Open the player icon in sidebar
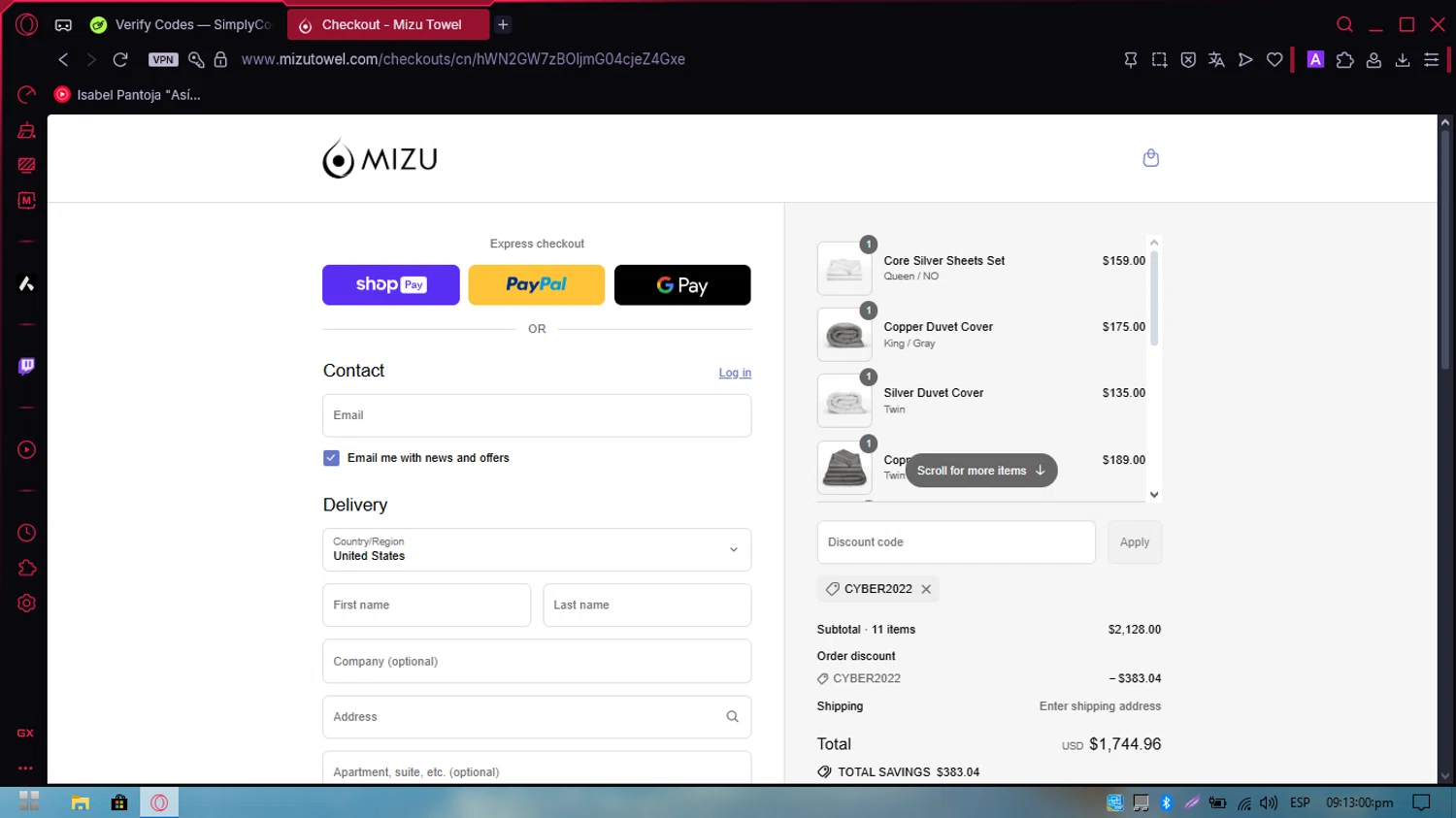The image size is (1456, 818). click(x=26, y=450)
